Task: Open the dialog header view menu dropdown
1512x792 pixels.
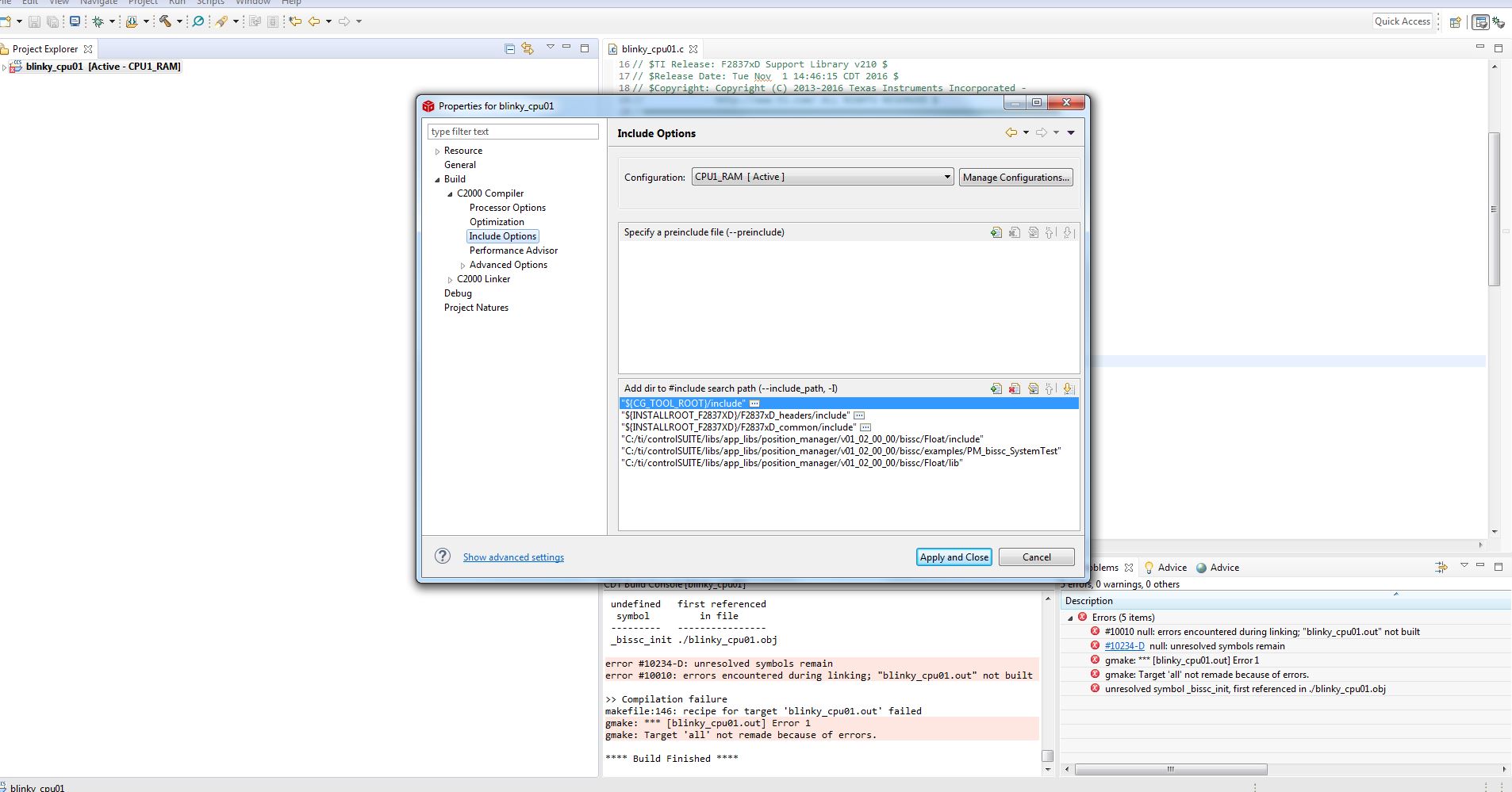Action: click(x=1071, y=132)
